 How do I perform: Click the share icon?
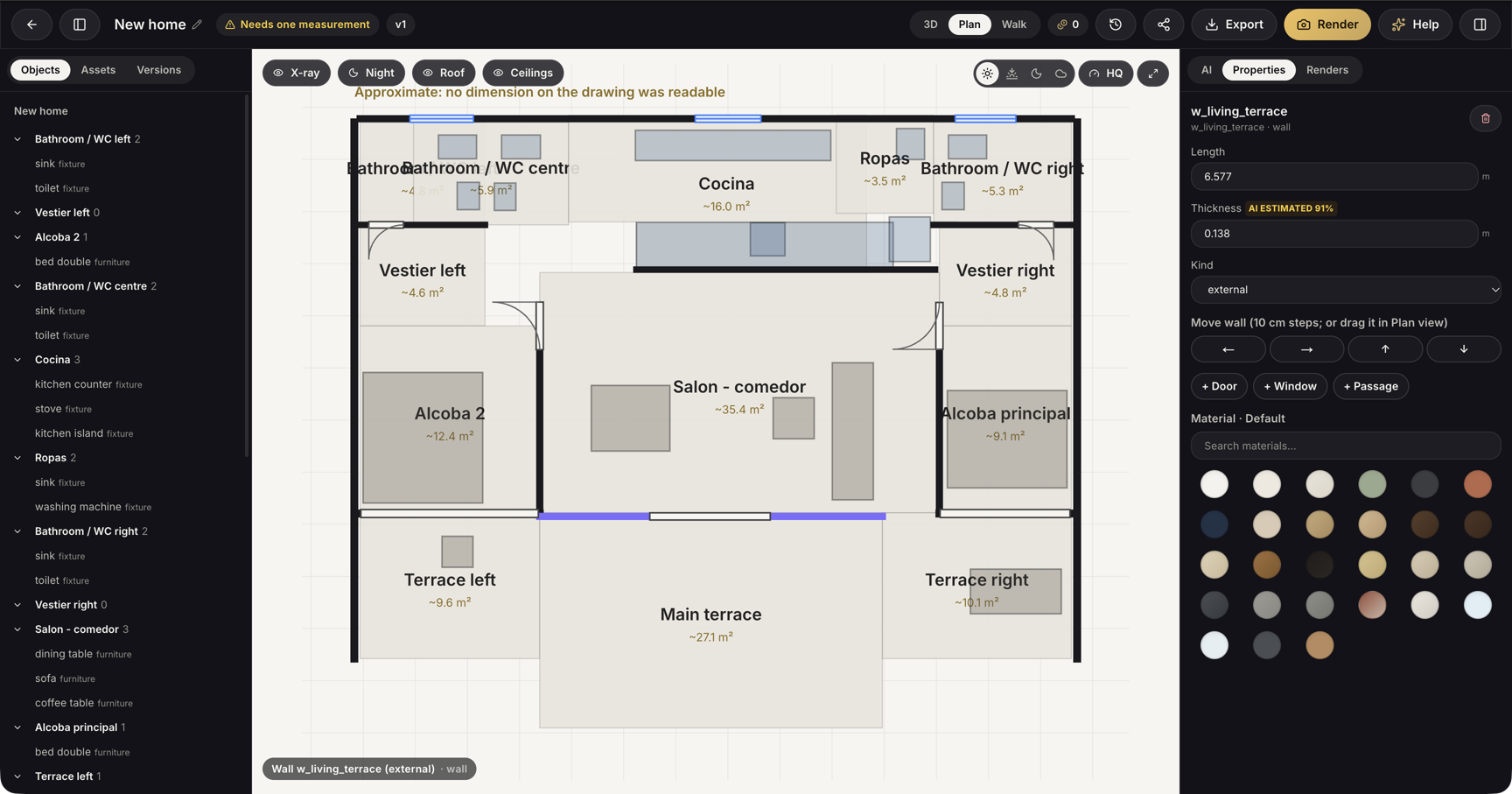click(x=1164, y=25)
